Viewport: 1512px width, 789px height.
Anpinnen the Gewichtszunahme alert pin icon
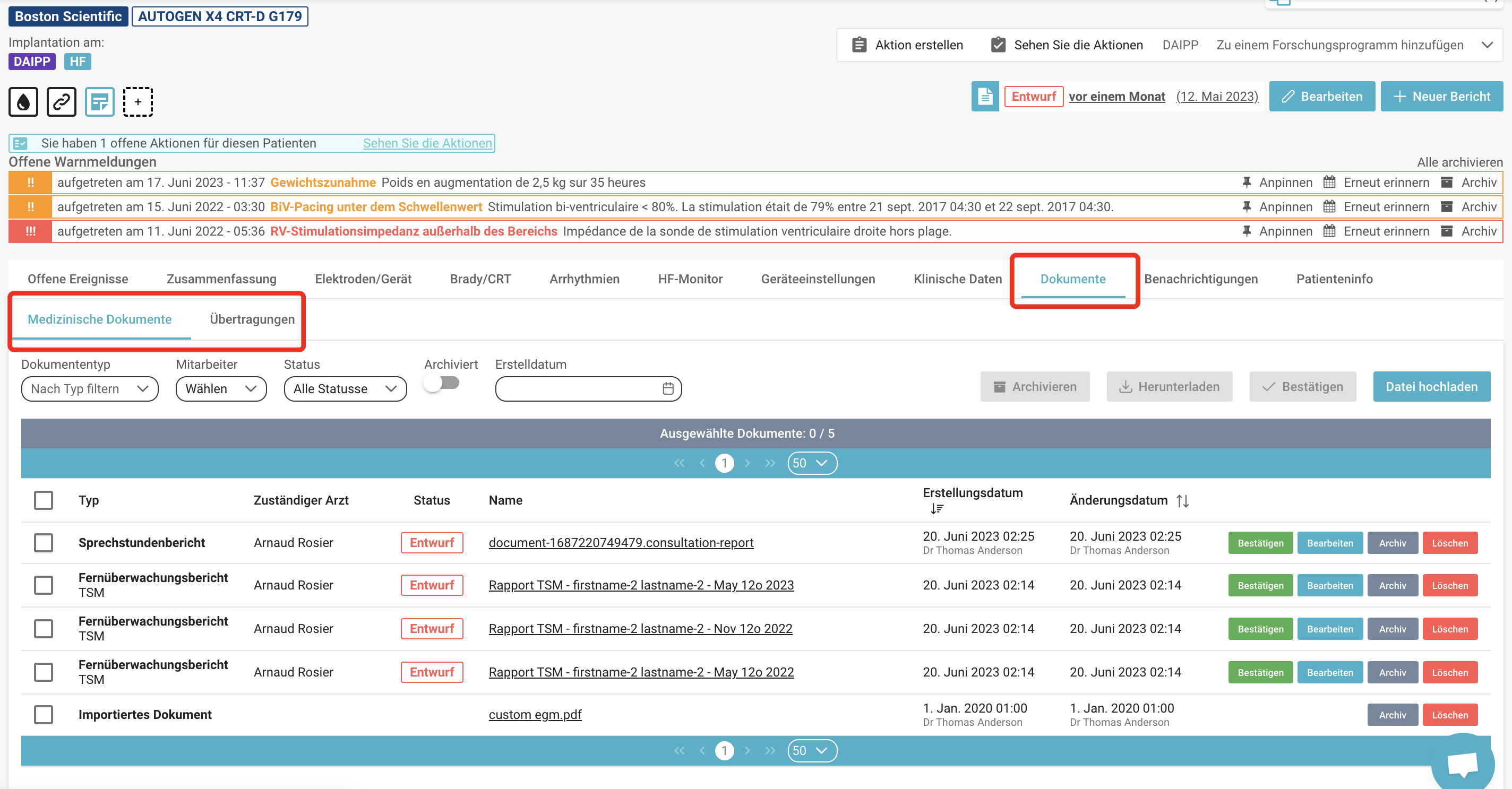(1247, 183)
